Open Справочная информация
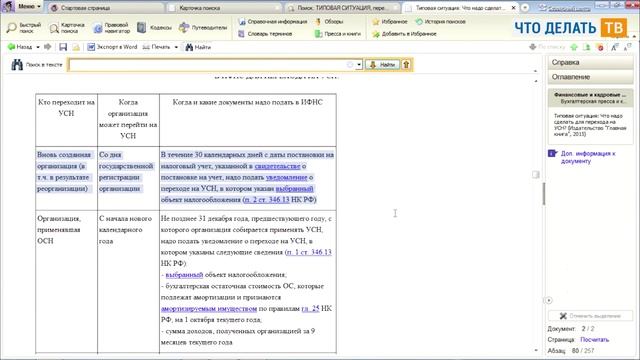640x360 pixels. [x=272, y=22]
